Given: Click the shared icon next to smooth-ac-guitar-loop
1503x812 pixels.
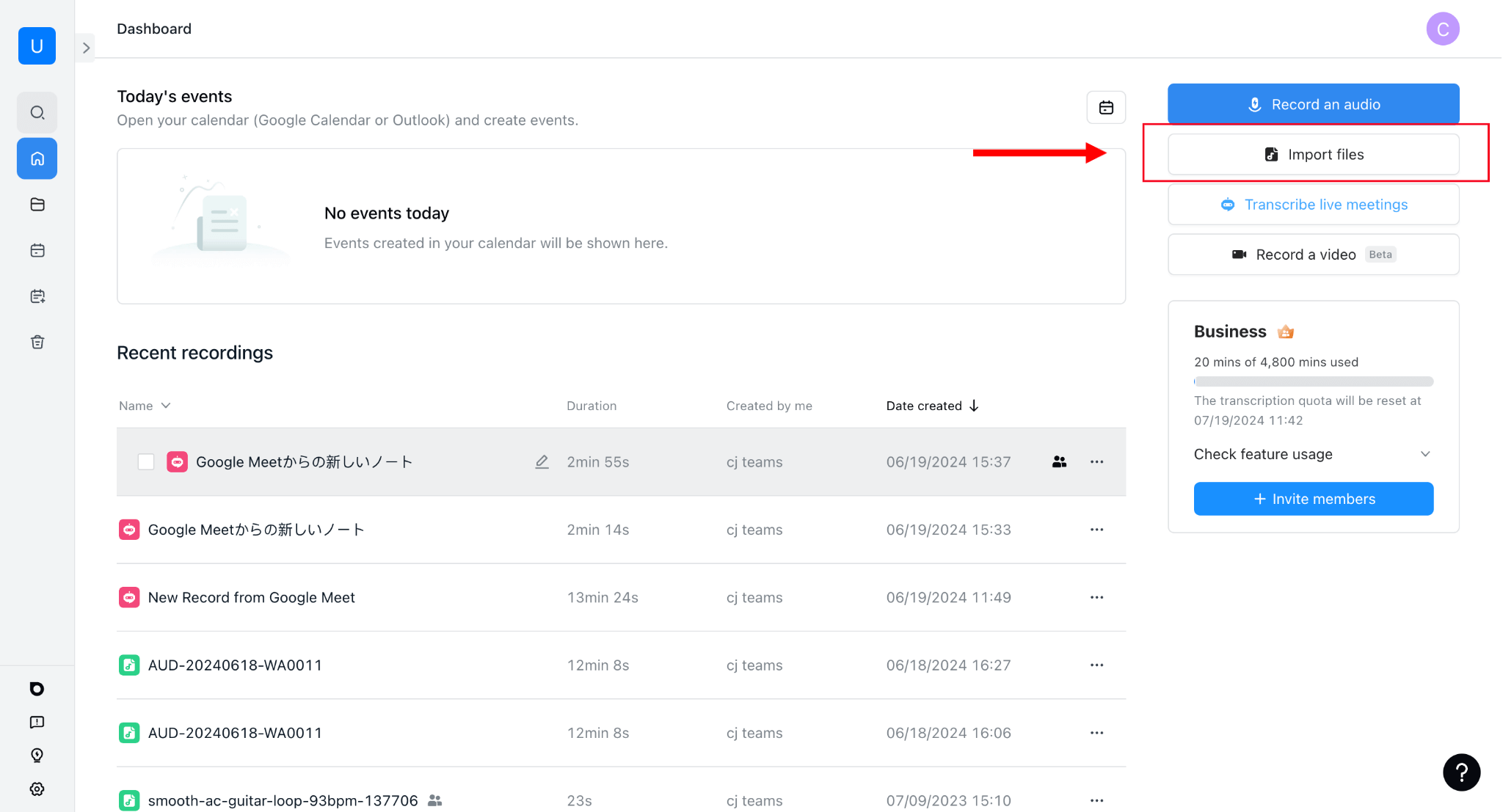Looking at the screenshot, I should 434,800.
